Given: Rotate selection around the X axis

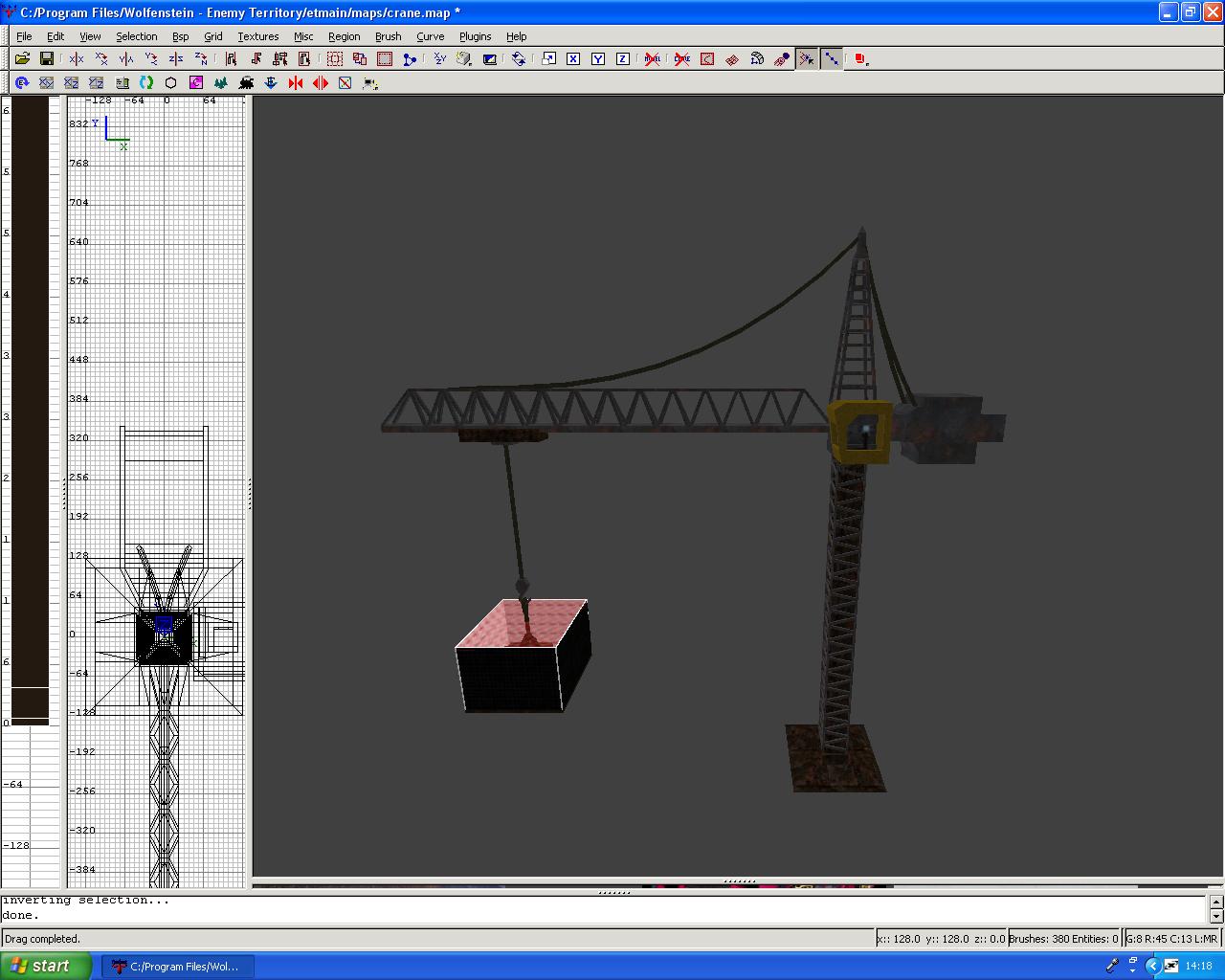Looking at the screenshot, I should click(x=101, y=59).
